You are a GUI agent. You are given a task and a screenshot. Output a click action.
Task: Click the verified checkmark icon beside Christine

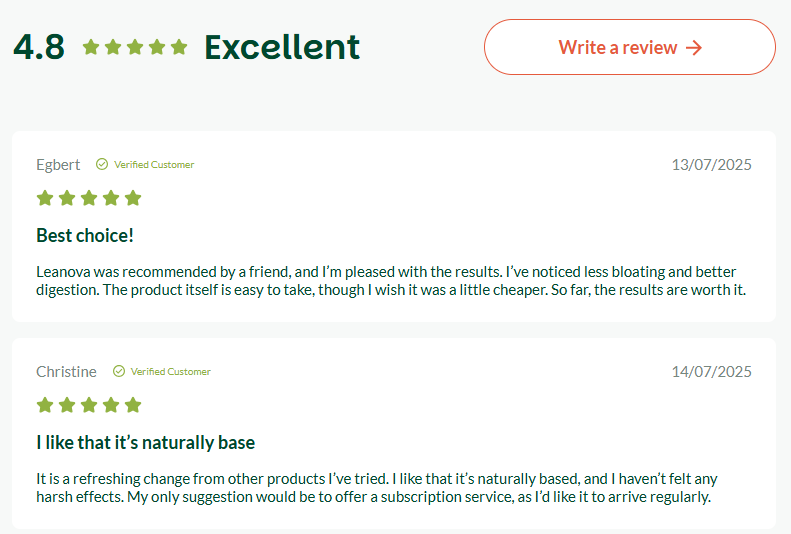click(119, 372)
